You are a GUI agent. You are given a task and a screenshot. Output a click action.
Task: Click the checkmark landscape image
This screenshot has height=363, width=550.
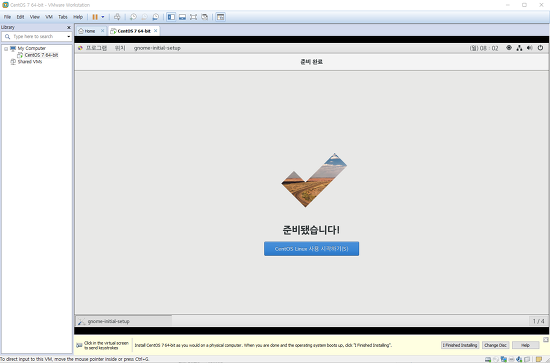[x=314, y=180]
